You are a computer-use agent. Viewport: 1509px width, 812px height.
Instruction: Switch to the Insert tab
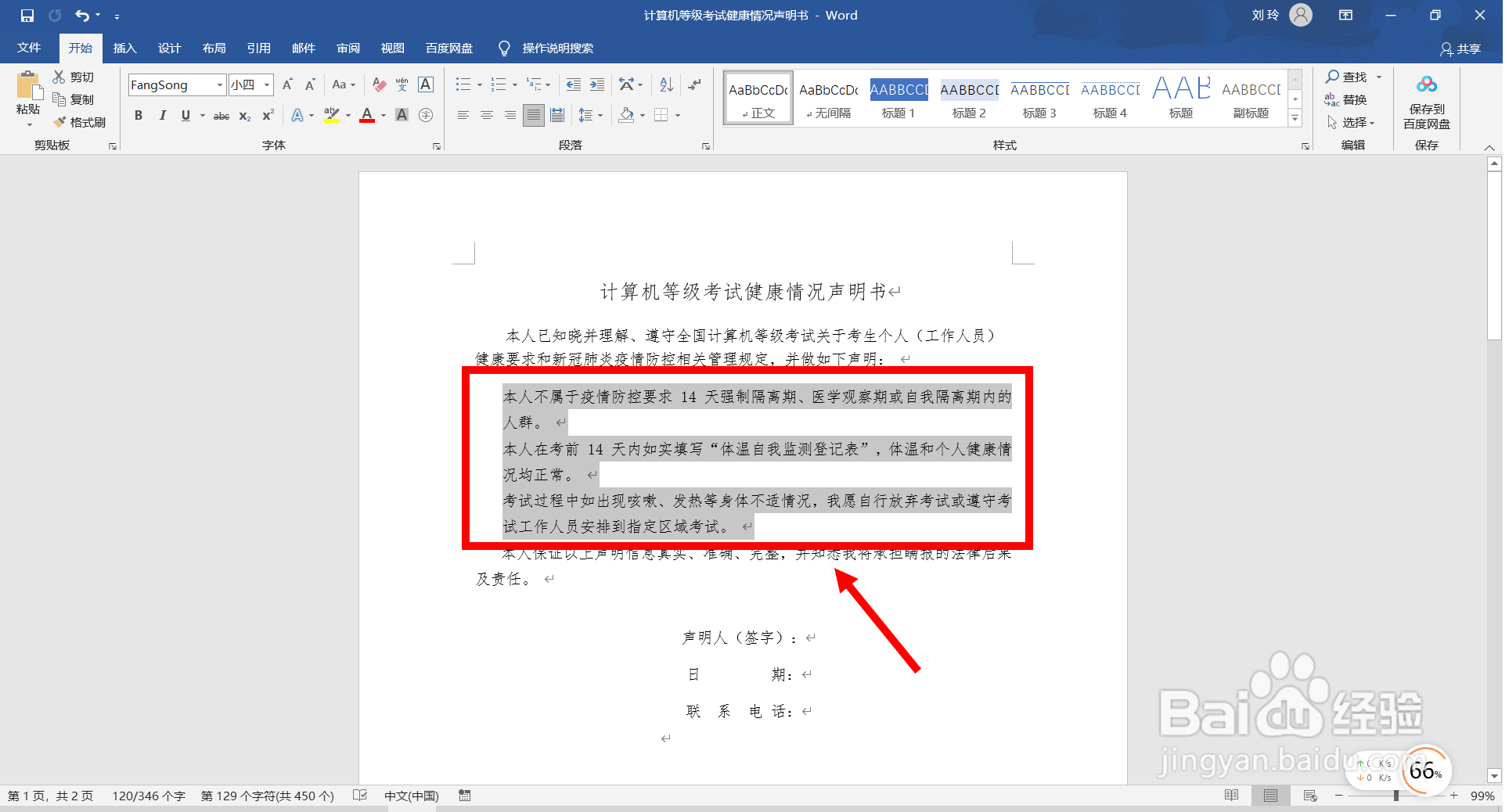tap(124, 48)
